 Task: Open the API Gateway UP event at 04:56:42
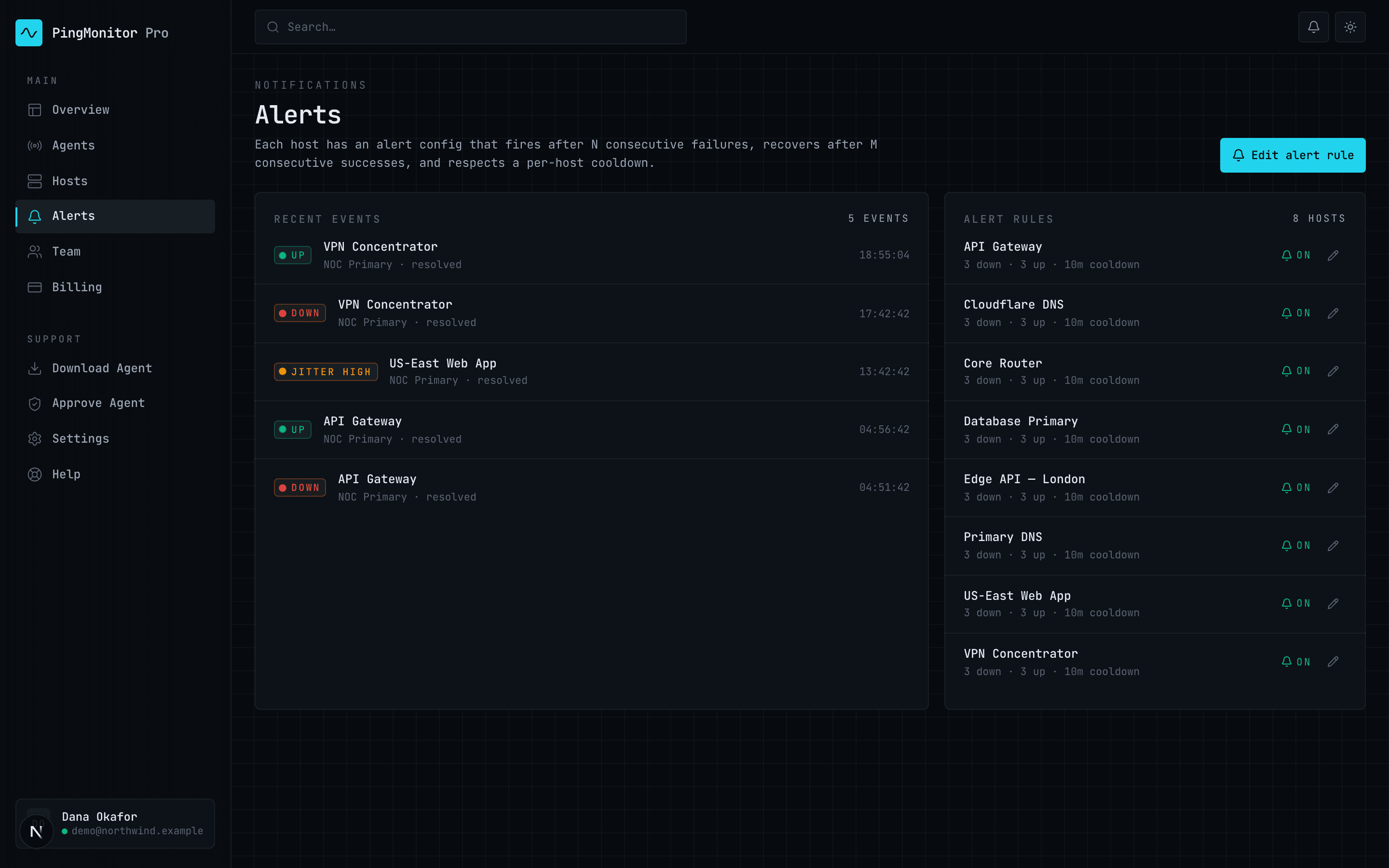click(592, 429)
